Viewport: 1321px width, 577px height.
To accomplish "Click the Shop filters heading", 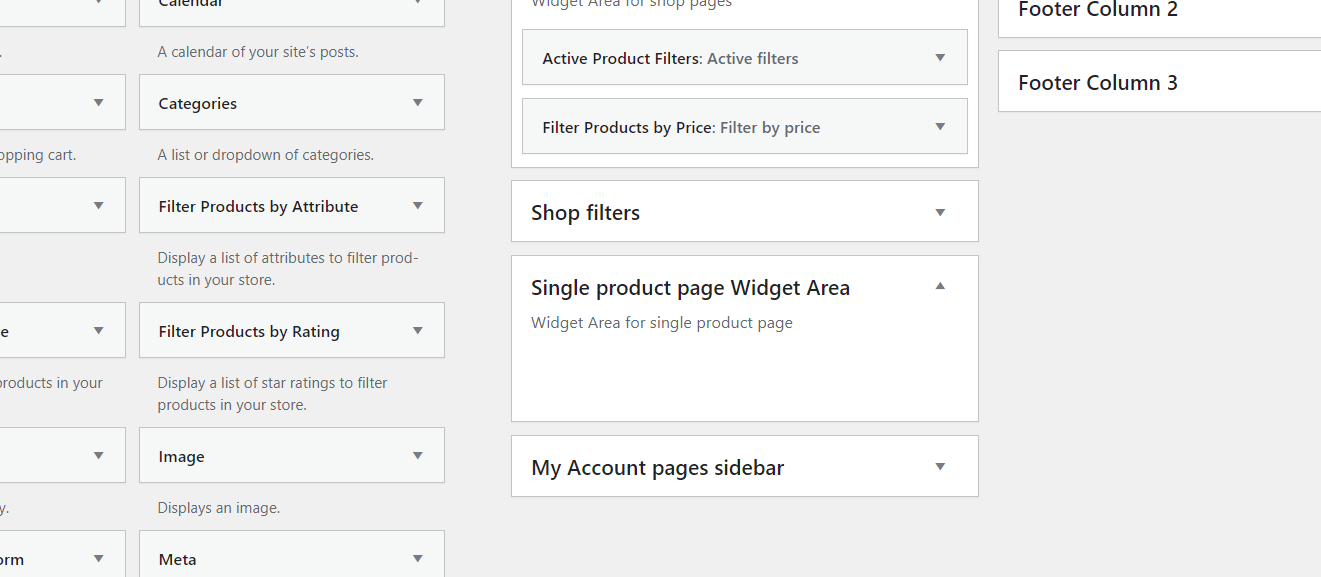I will pyautogui.click(x=585, y=213).
